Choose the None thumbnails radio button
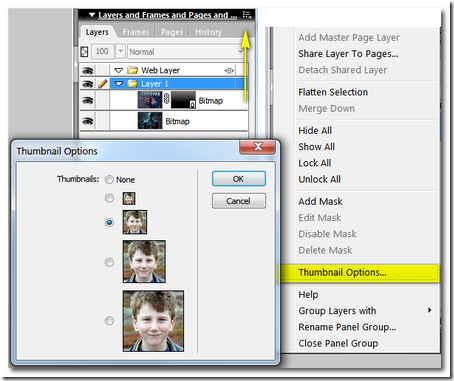The image size is (454, 381). pyautogui.click(x=109, y=180)
